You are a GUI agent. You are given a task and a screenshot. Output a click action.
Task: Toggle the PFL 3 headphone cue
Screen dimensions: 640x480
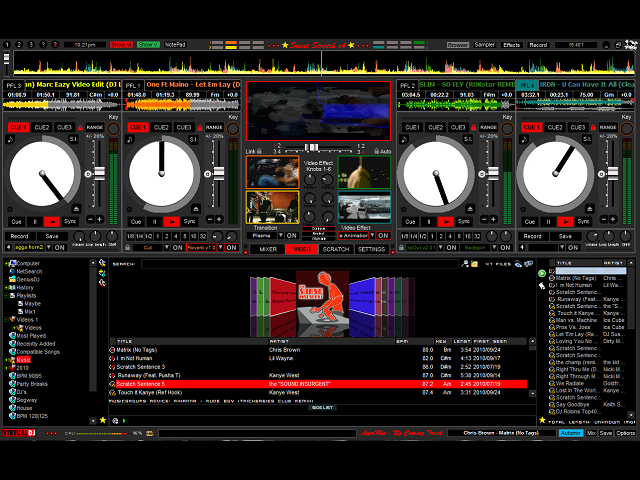[x=13, y=85]
